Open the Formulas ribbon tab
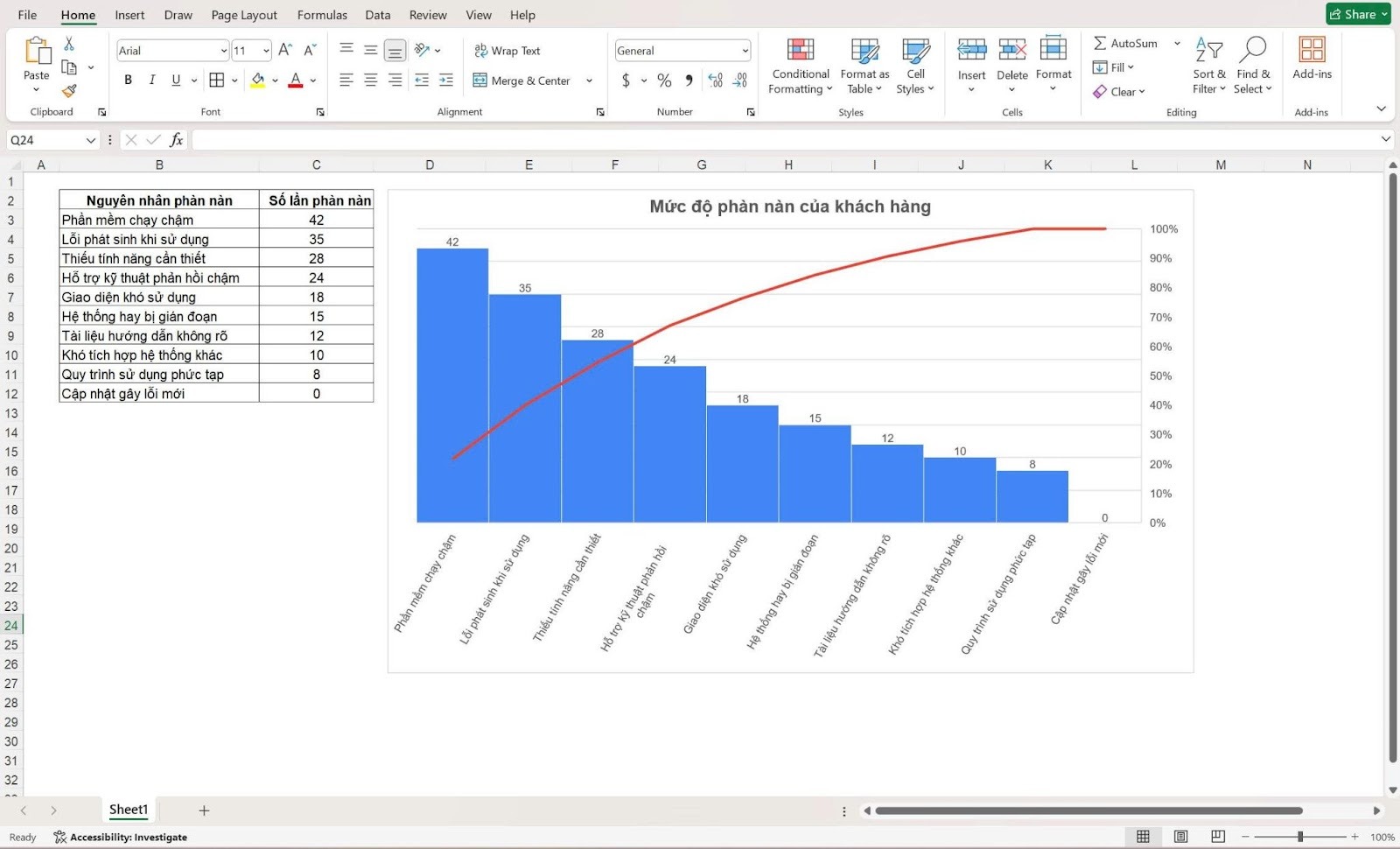Image resolution: width=1400 pixels, height=849 pixels. pos(322,15)
